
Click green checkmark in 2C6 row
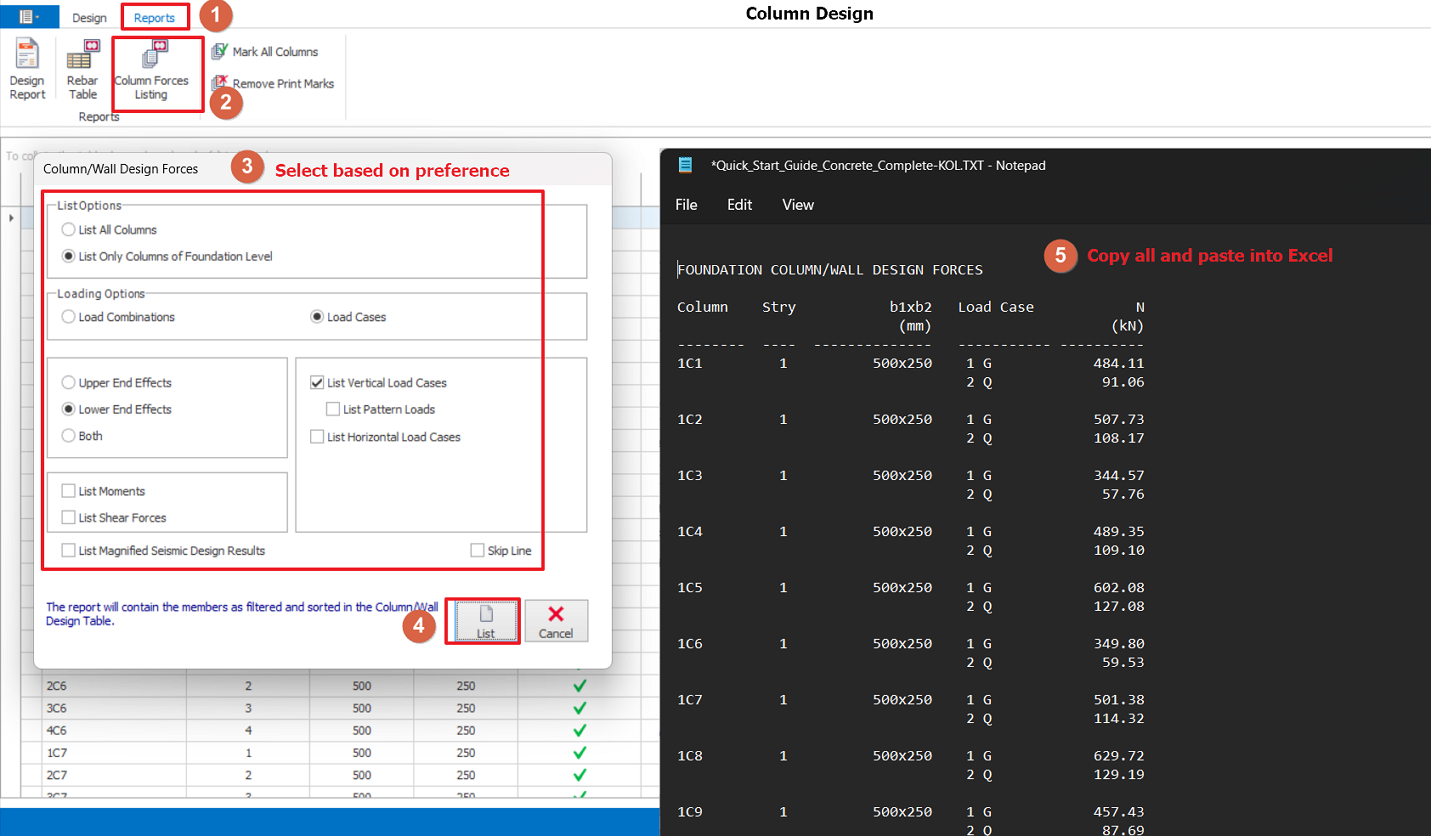[579, 687]
